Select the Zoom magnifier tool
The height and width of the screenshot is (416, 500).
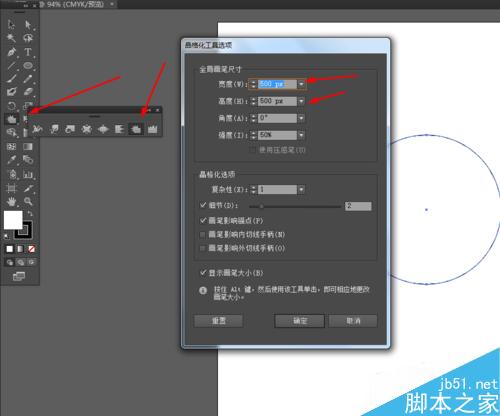point(28,201)
